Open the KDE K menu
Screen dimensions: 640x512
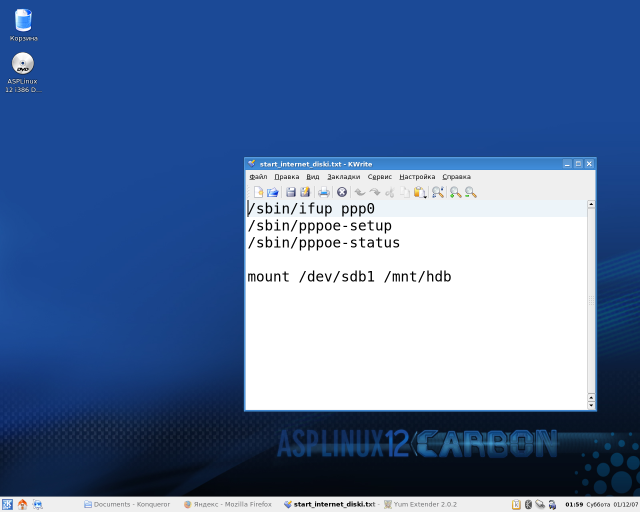(7, 505)
